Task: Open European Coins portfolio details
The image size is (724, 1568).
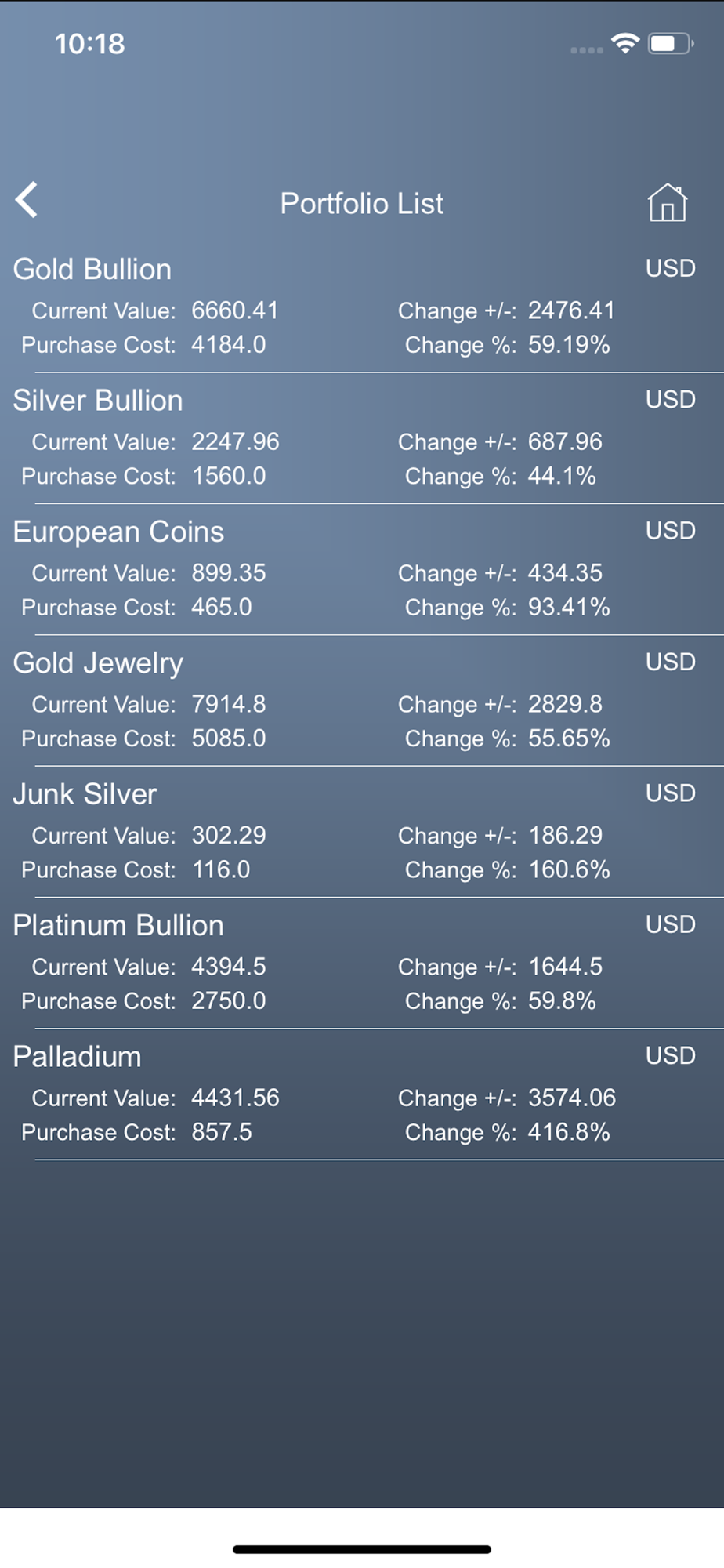Action: (x=118, y=532)
